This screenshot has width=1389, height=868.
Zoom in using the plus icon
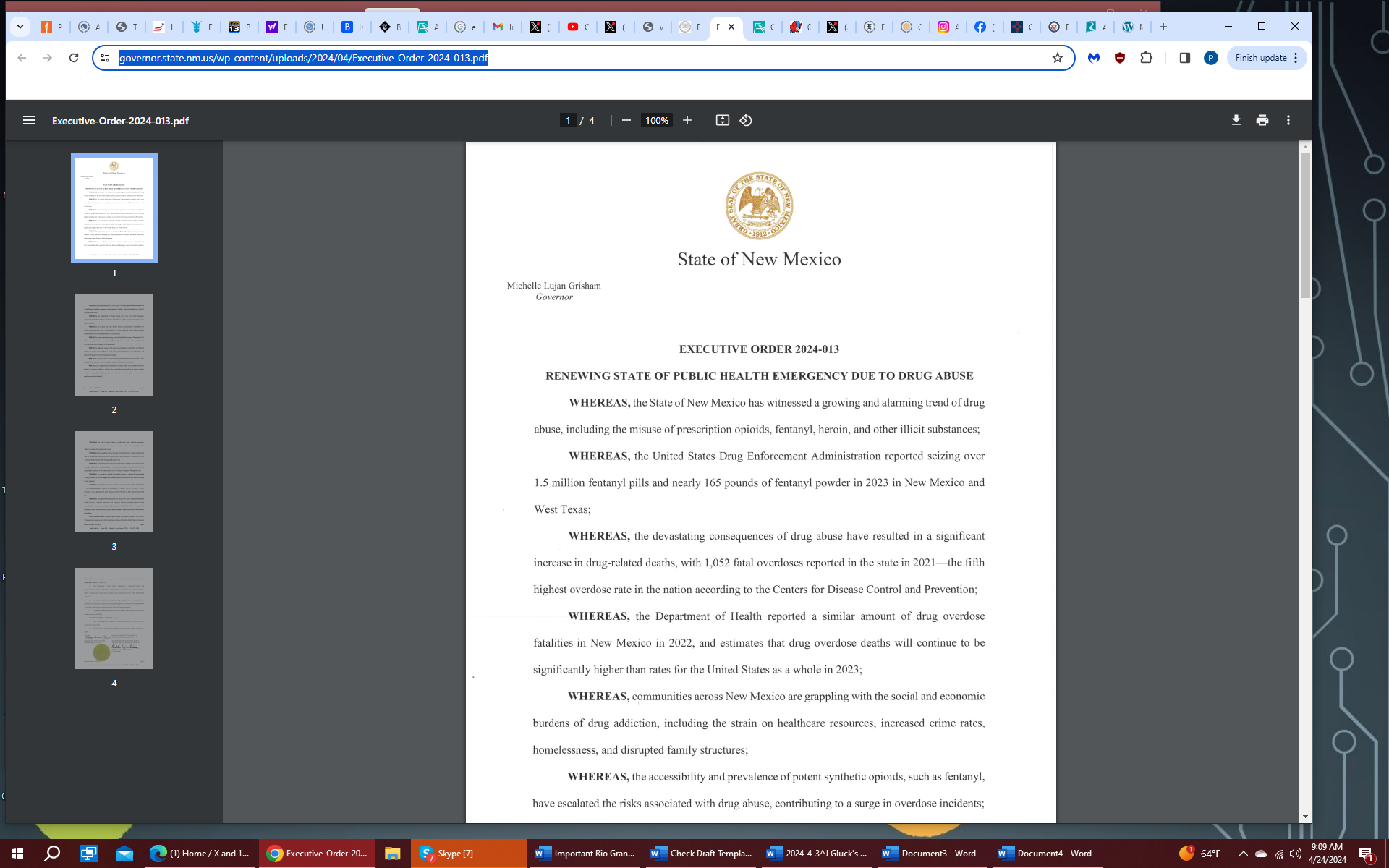(687, 120)
